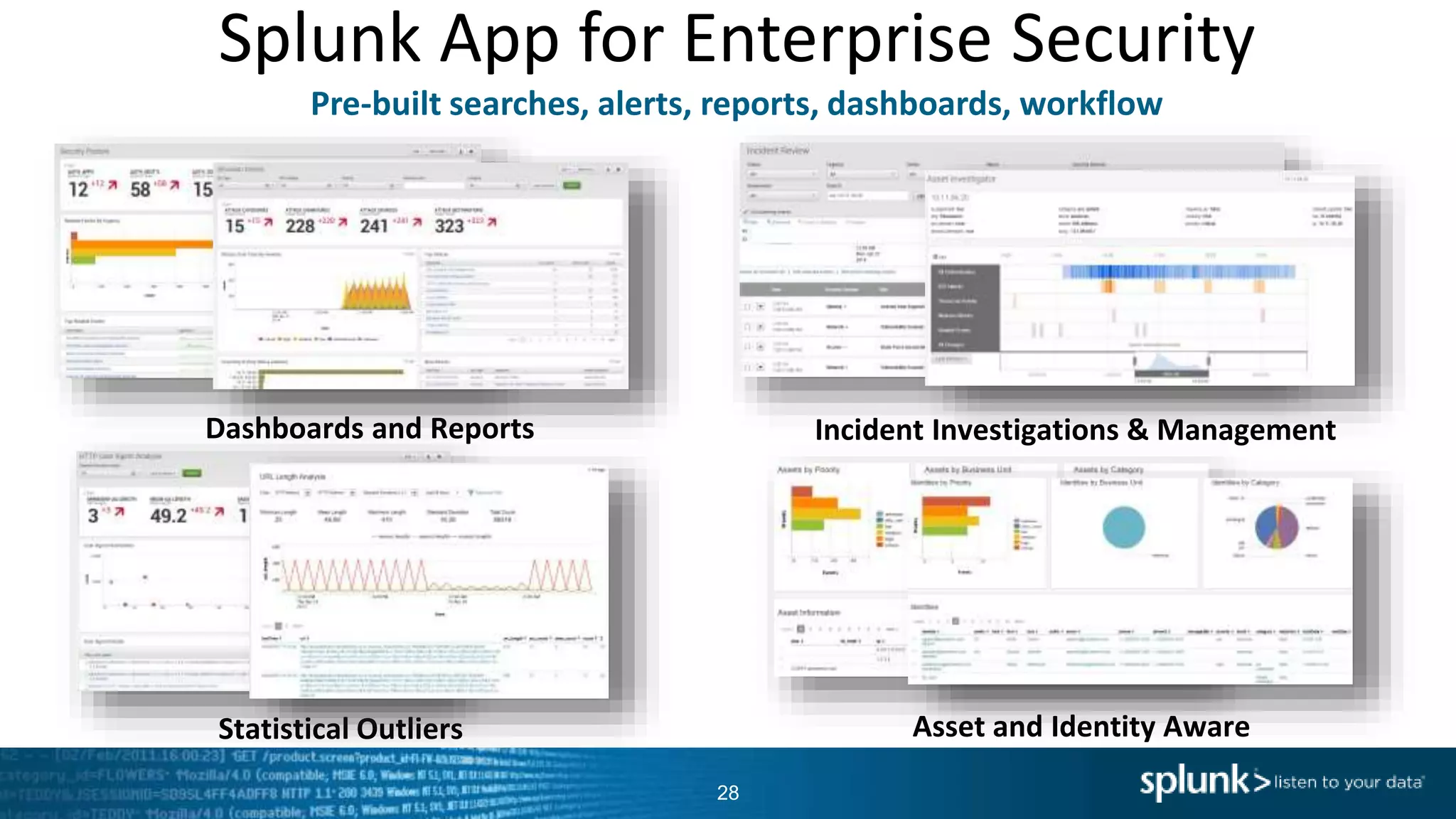1456x819 pixels.
Task: Click the Incident Investigations & Management caption
Action: tap(1075, 431)
